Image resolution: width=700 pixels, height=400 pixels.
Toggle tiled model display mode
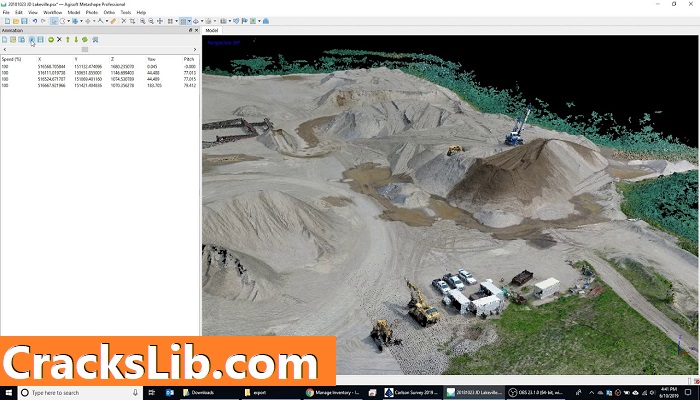208,21
